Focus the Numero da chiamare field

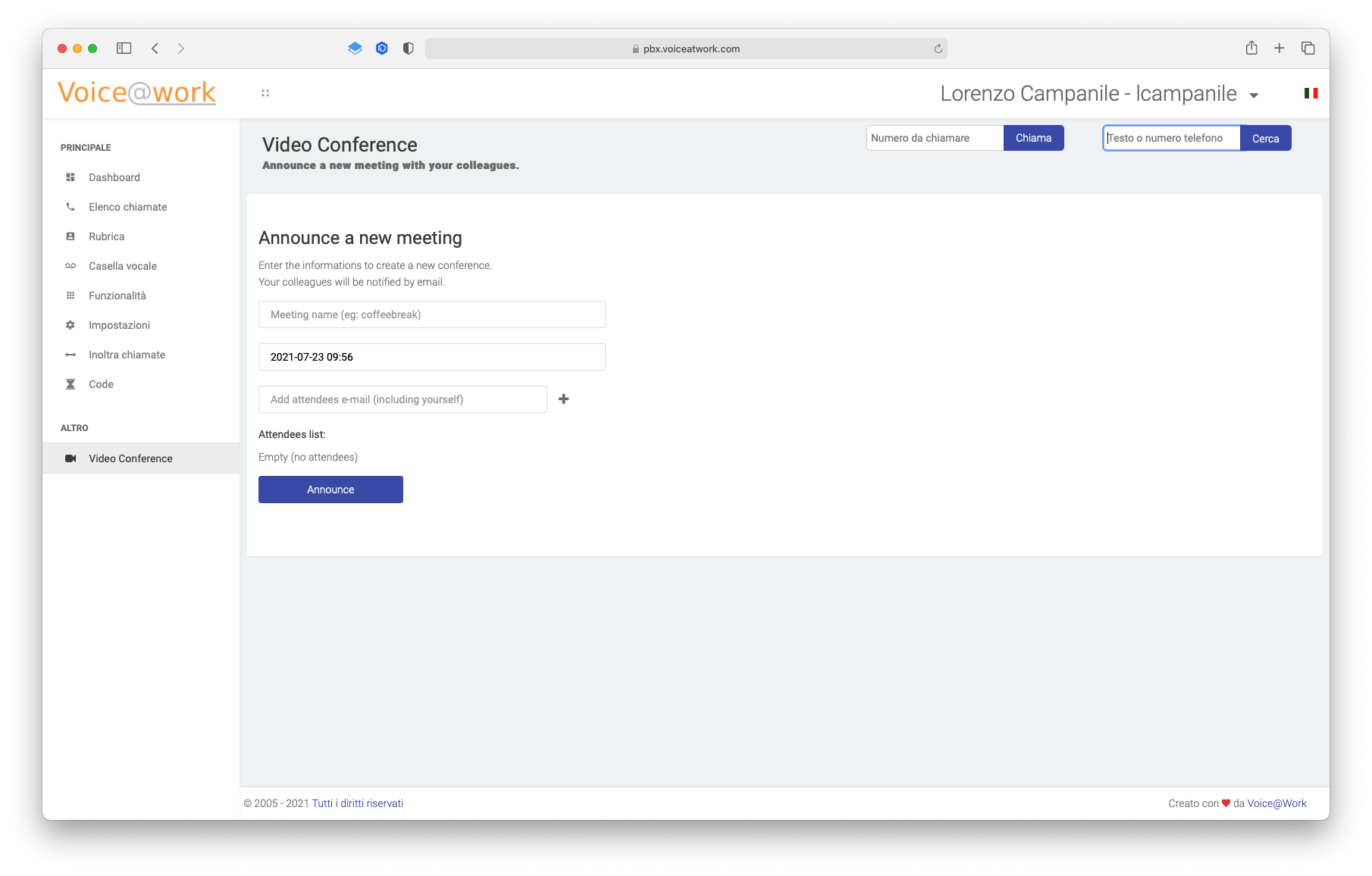click(x=935, y=138)
